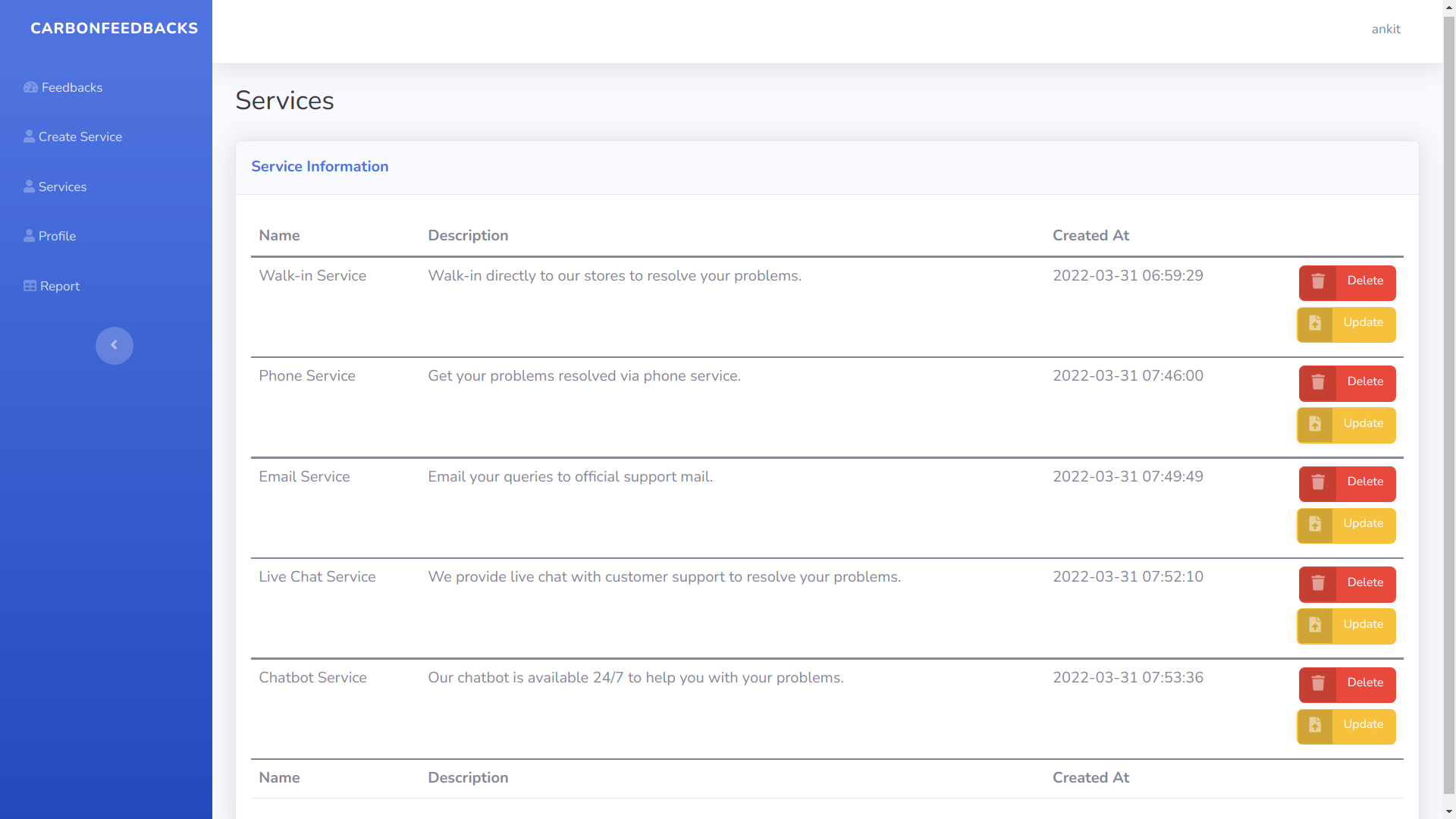Click trash icon for Walk-in Service
Viewport: 1456px width, 819px height.
point(1318,281)
